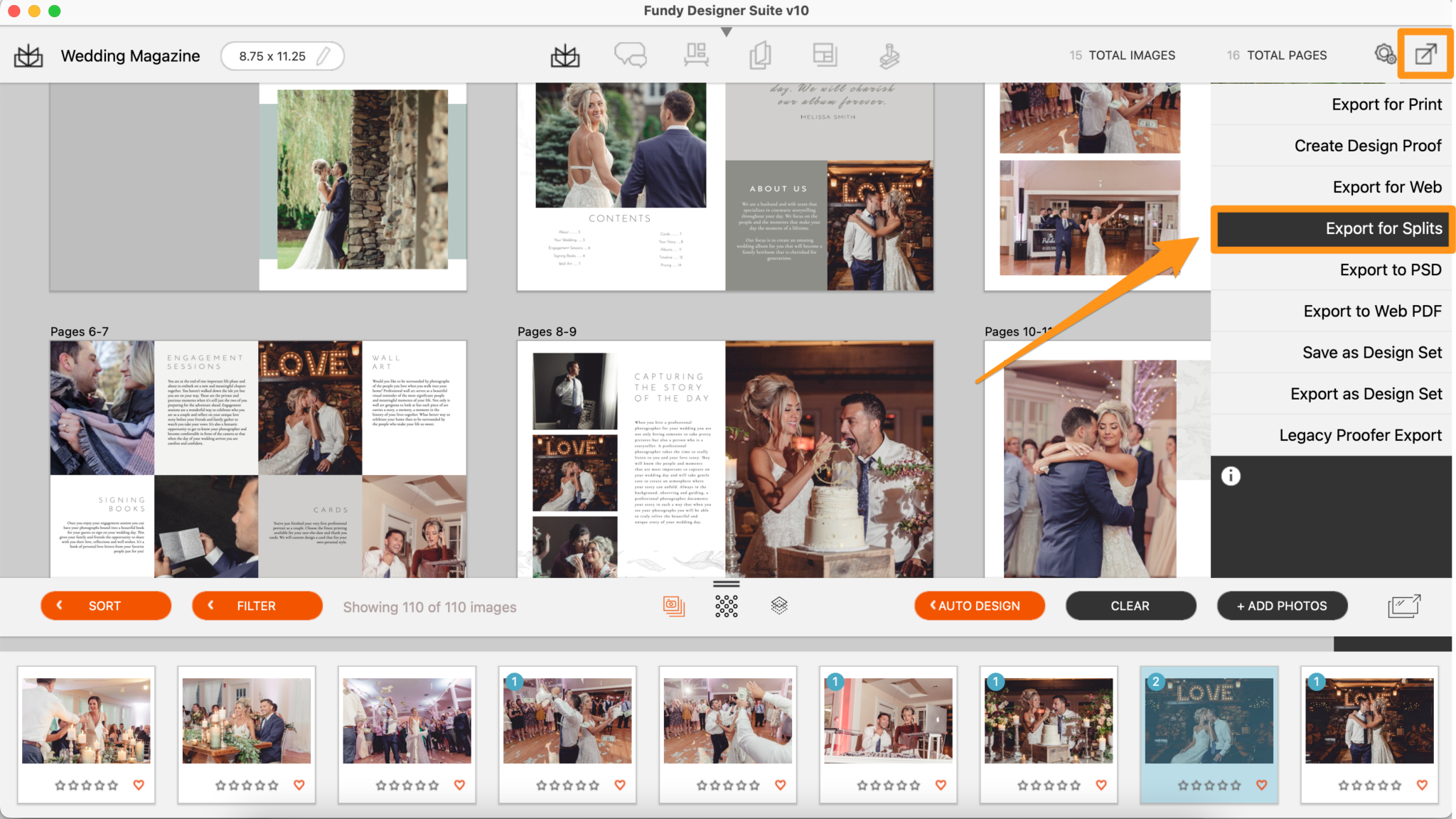Expand the SORT options
Viewport: 1456px width, 819px height.
(106, 606)
